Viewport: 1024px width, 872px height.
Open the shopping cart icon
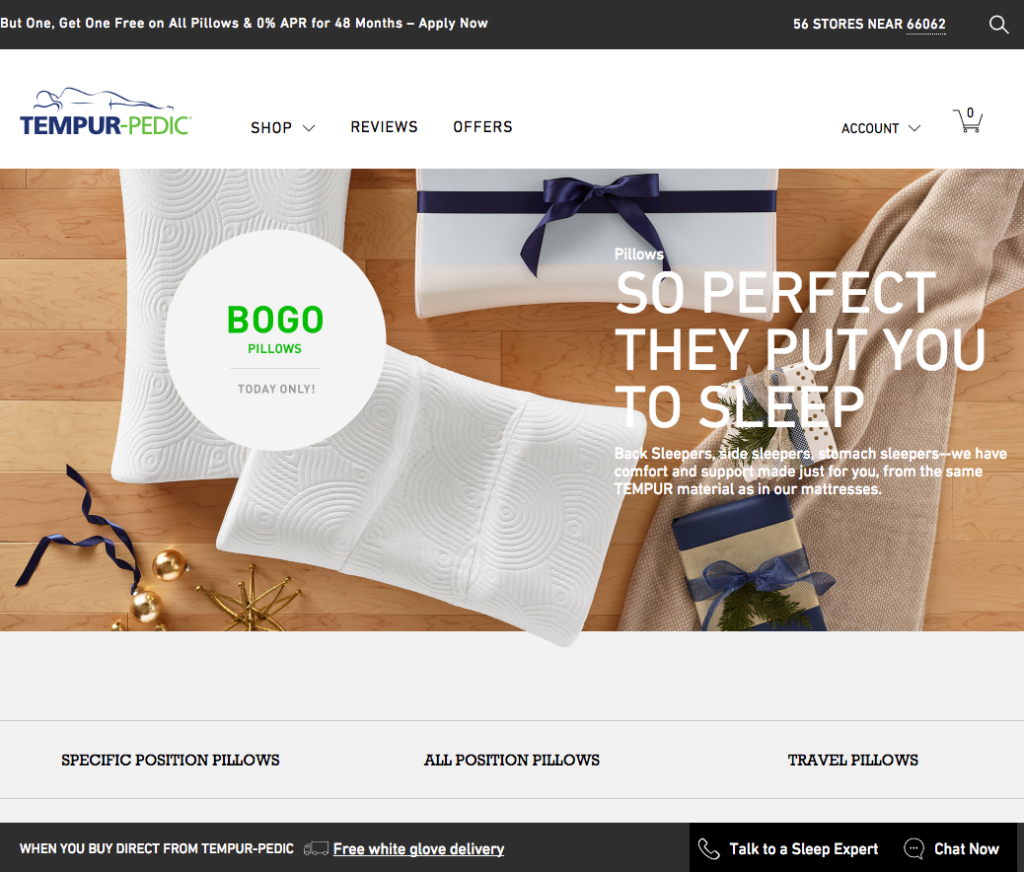pyautogui.click(x=968, y=120)
